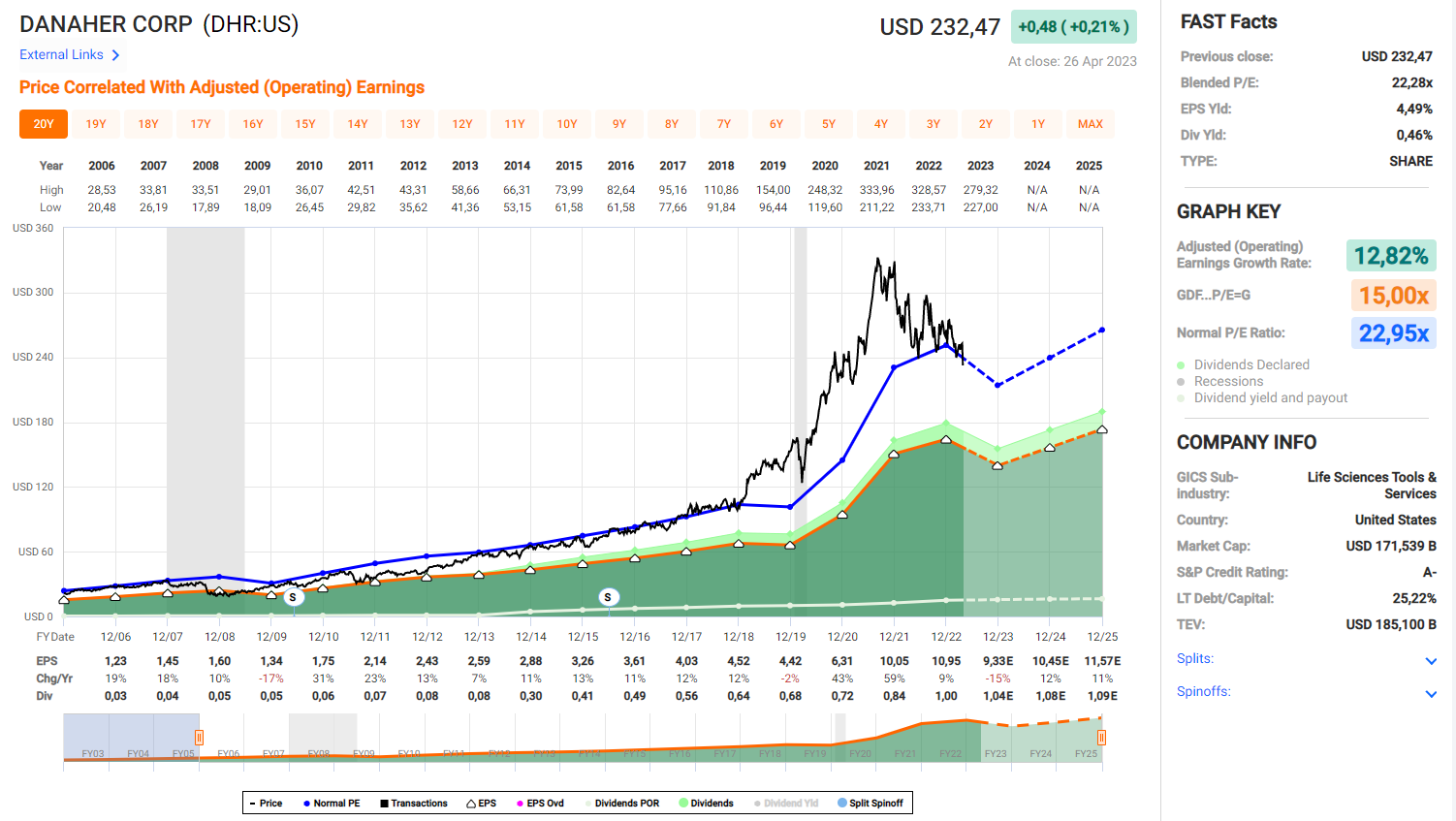The image size is (1456, 821).
Task: Toggle Recessions shading in Graph Key
Action: 1220,381
